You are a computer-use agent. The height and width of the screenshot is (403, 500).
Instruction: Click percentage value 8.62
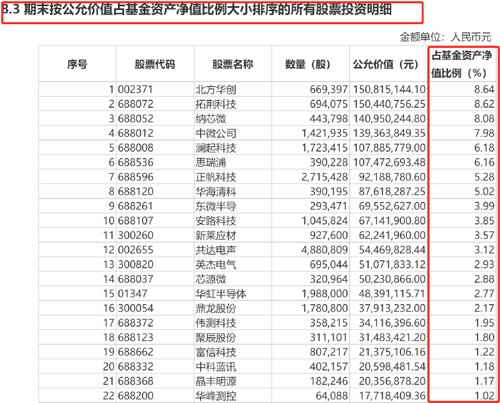coord(484,104)
